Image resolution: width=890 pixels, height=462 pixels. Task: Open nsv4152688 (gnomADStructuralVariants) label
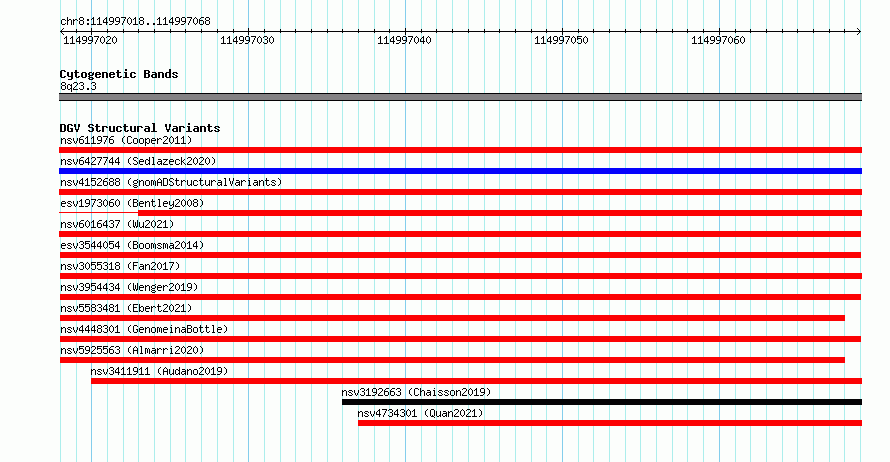tap(171, 182)
